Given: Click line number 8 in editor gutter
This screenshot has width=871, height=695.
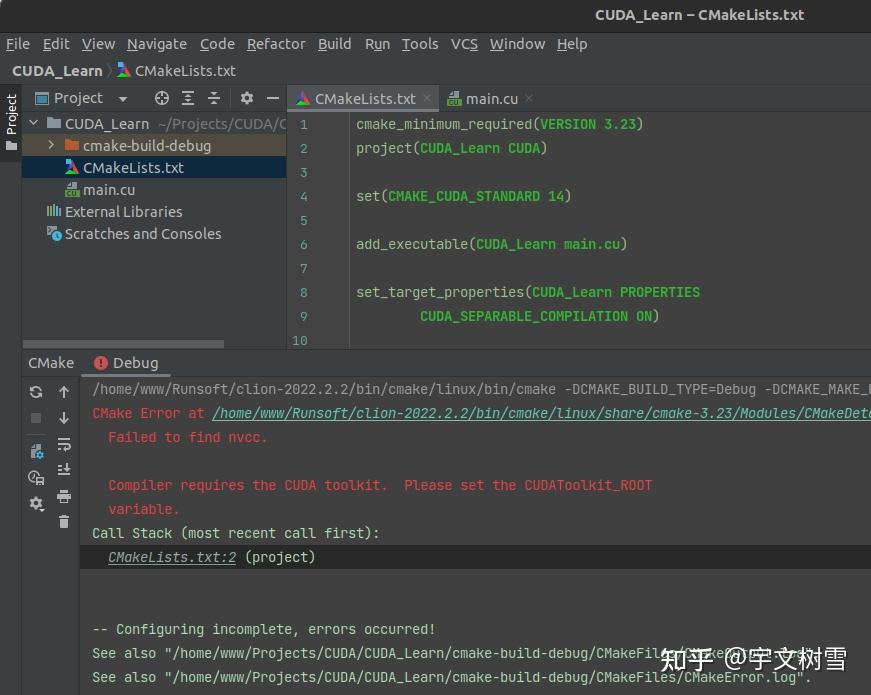Looking at the screenshot, I should [x=303, y=292].
